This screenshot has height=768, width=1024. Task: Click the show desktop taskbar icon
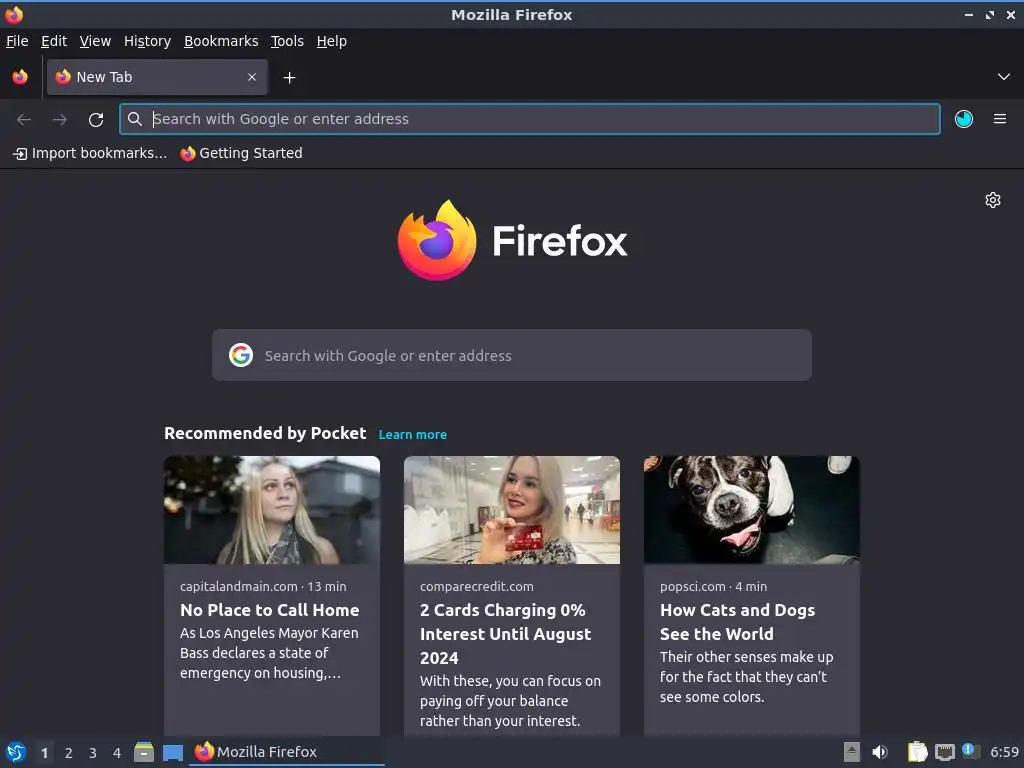tap(173, 752)
